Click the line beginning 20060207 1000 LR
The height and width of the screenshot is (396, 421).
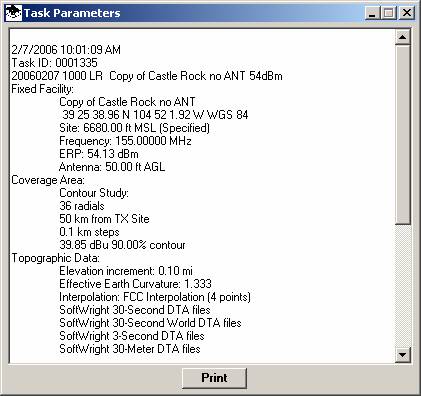(147, 76)
